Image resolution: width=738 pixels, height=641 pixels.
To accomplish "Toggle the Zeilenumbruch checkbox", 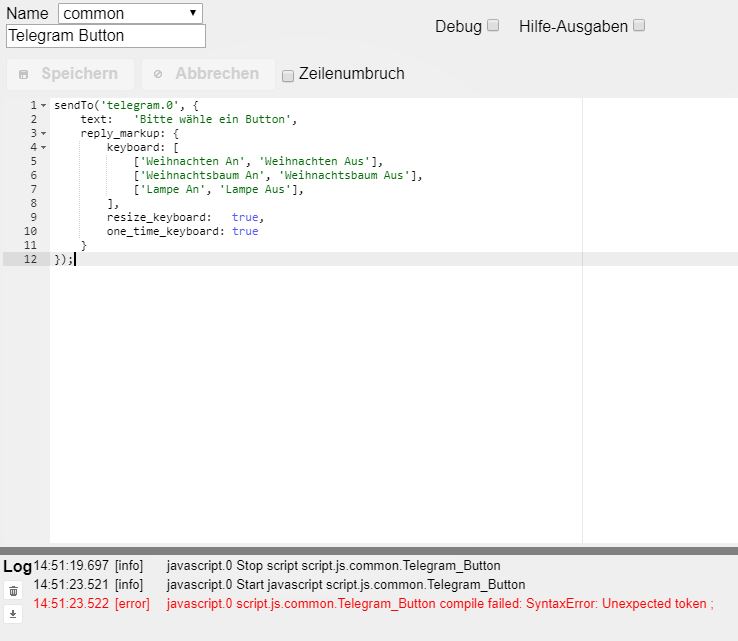I will [x=288, y=75].
